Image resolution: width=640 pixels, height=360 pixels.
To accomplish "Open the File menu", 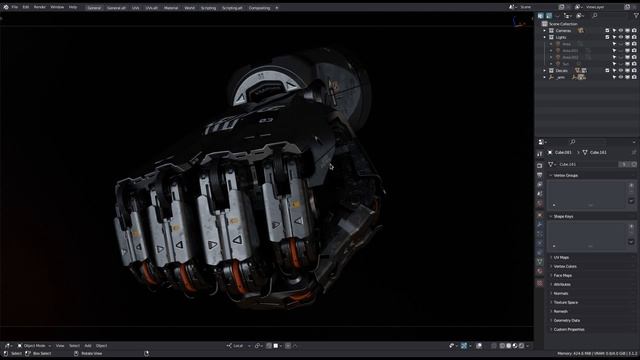I will [15, 7].
